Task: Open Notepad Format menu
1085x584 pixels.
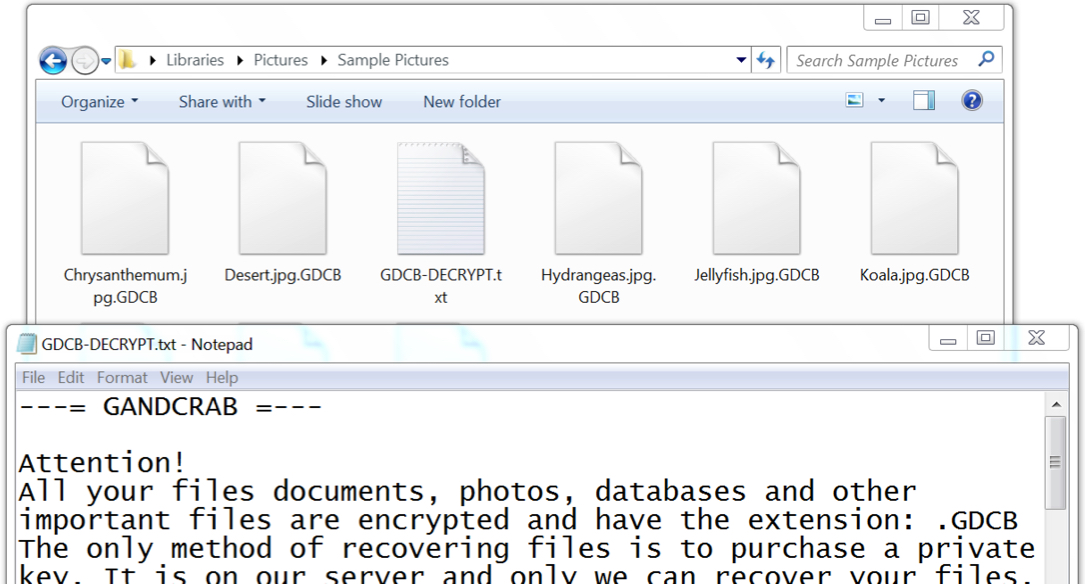Action: [x=122, y=378]
